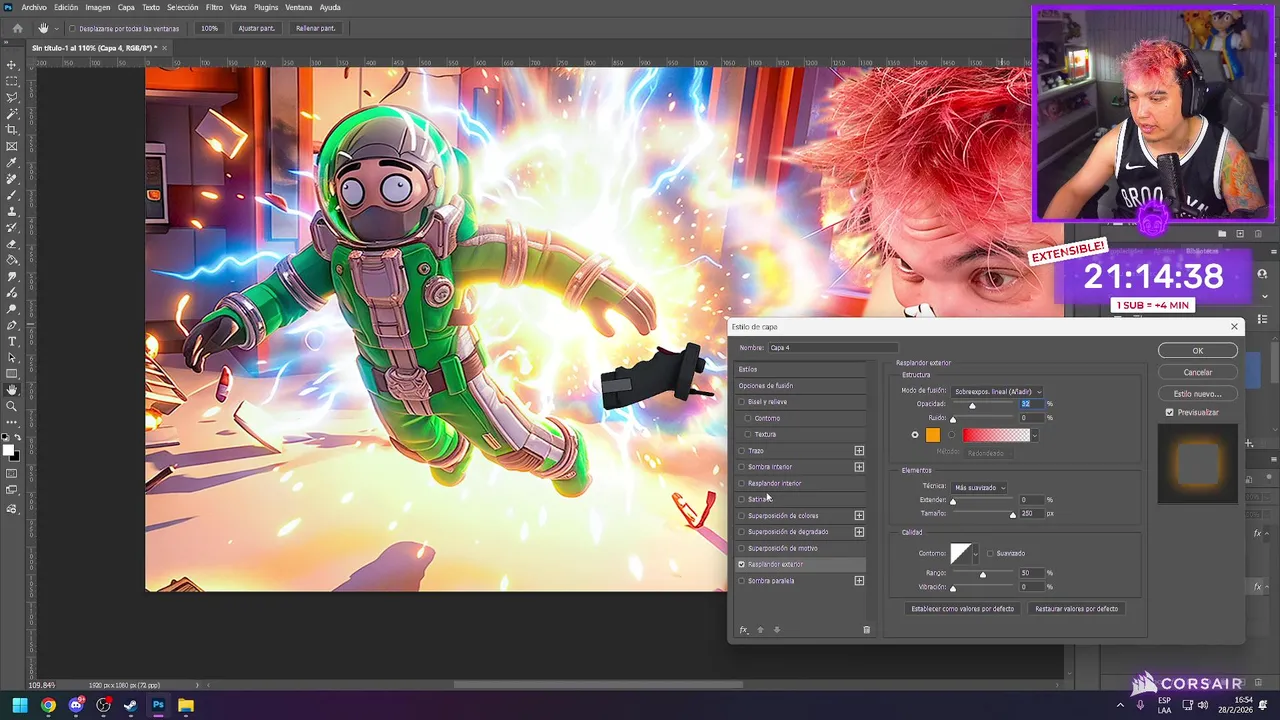Select the Crop tool
Image resolution: width=1280 pixels, height=720 pixels.
[x=12, y=130]
